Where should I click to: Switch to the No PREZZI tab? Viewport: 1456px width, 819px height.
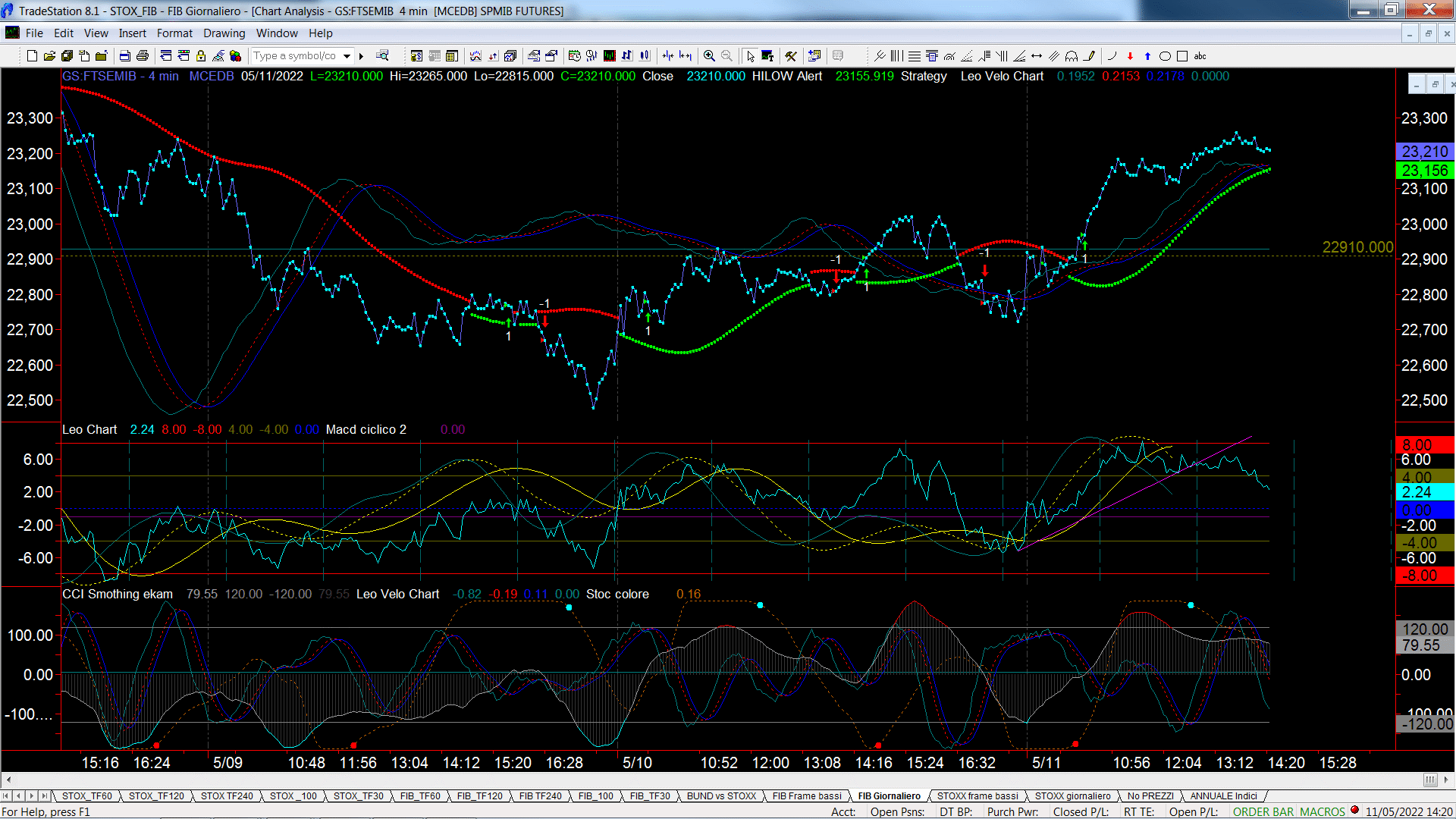point(1150,796)
